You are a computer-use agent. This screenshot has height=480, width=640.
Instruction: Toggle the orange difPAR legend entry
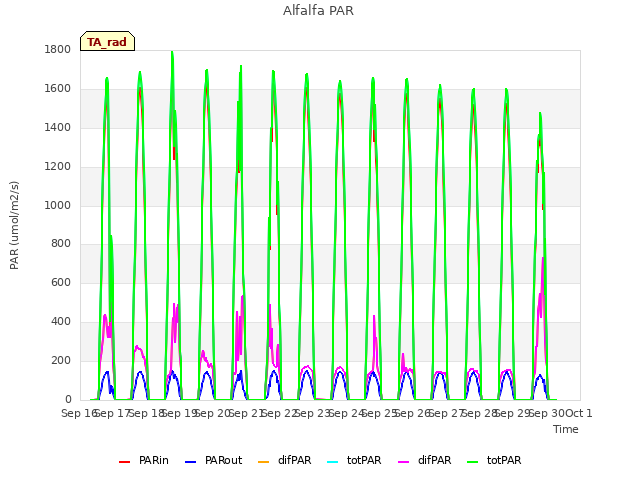(x=284, y=460)
